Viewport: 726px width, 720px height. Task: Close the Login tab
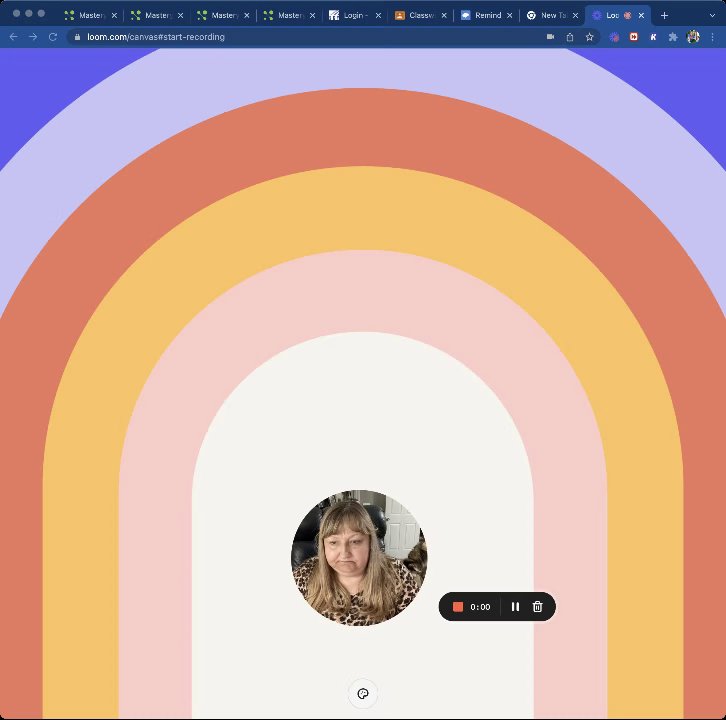pyautogui.click(x=378, y=15)
